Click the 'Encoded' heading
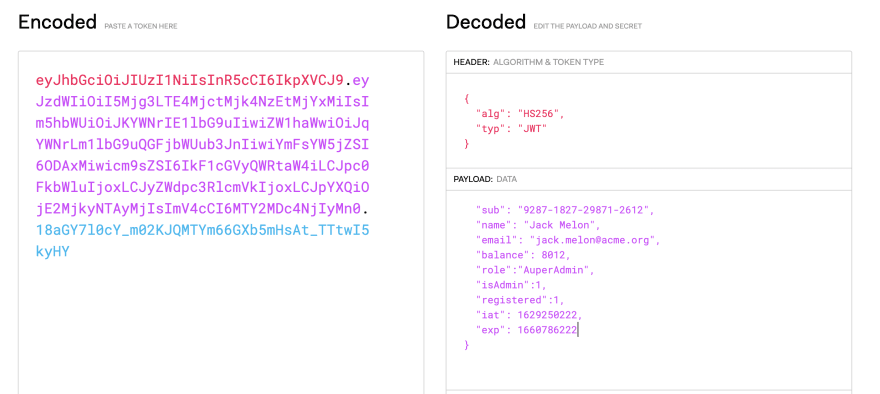 (57, 22)
